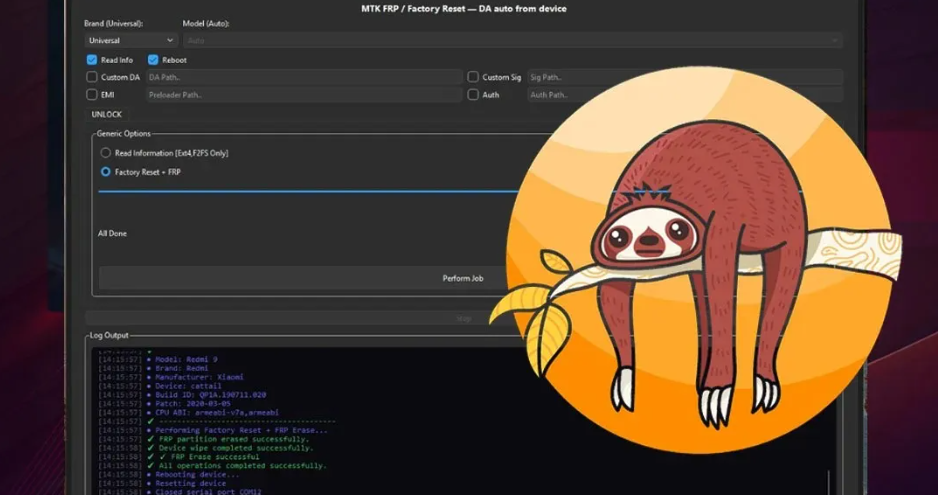
Task: Select Factory Reset + FRP option
Action: tap(106, 172)
